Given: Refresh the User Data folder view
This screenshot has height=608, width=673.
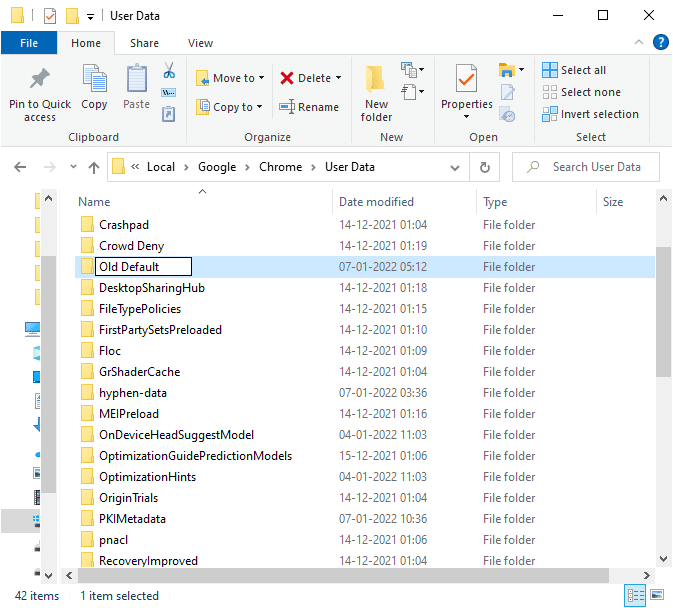Looking at the screenshot, I should 485,167.
